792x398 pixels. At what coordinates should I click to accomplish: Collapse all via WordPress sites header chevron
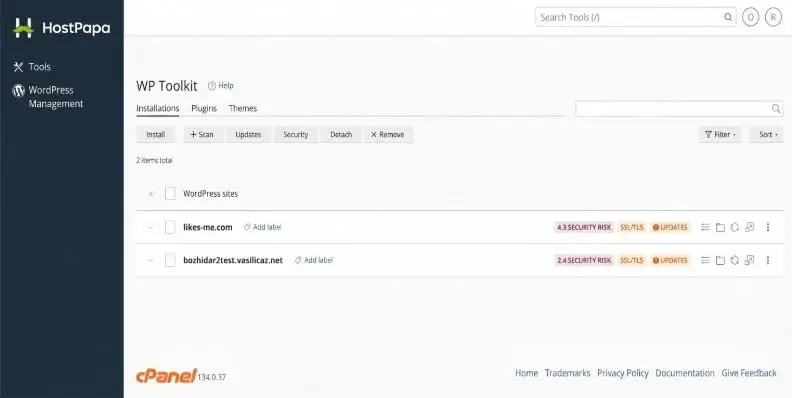(x=151, y=194)
